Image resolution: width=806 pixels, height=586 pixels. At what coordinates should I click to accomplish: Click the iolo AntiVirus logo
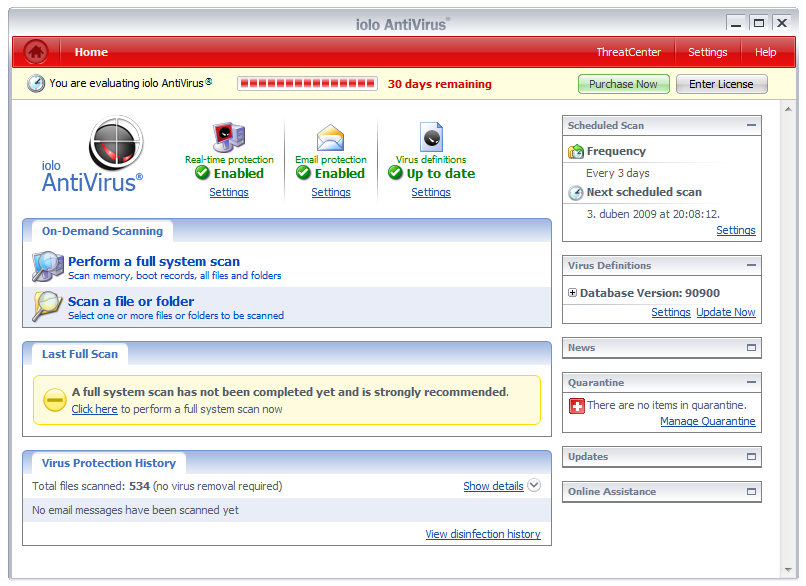93,155
